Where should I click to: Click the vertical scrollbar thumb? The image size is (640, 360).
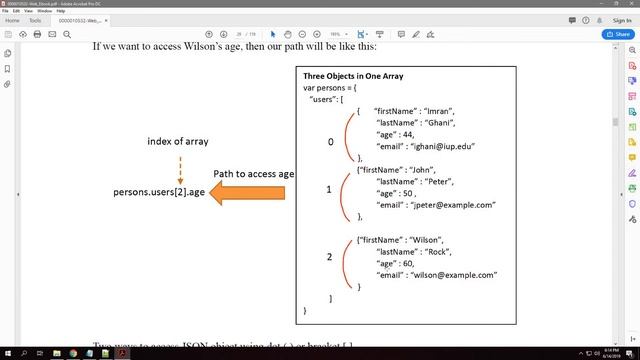pyautogui.click(x=616, y=122)
